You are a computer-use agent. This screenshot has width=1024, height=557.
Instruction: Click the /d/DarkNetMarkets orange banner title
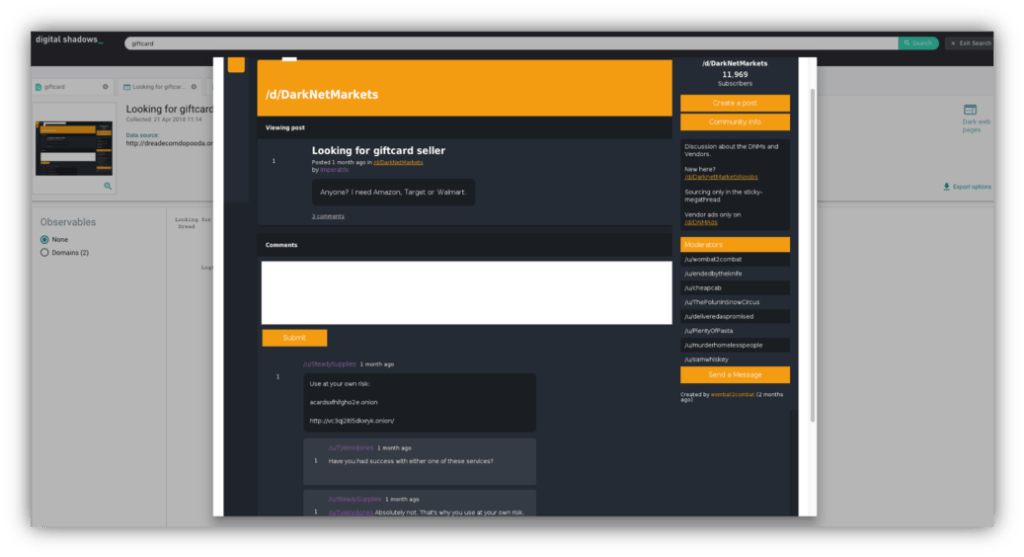[322, 95]
